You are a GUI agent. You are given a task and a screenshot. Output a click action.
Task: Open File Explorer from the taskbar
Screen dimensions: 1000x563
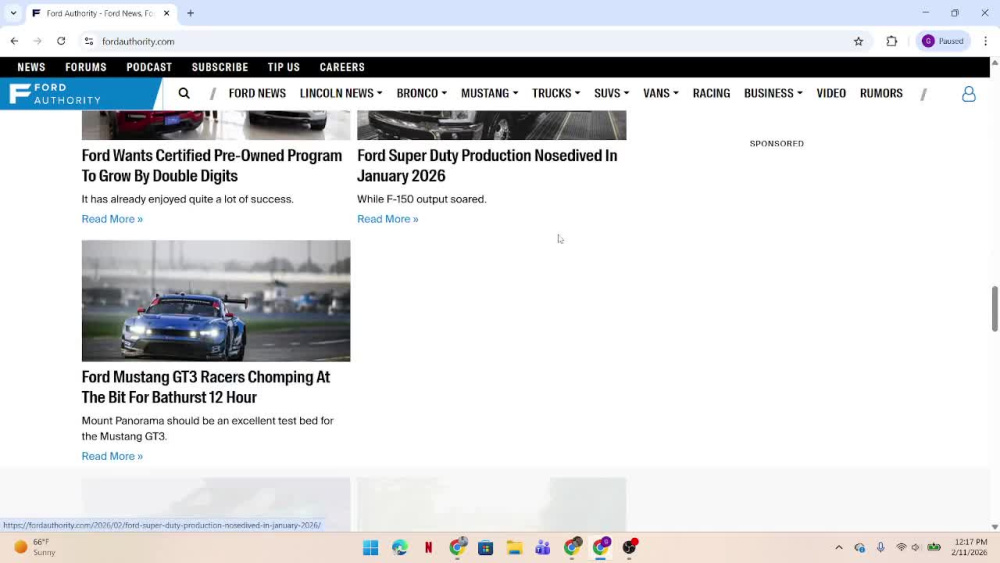(x=514, y=547)
